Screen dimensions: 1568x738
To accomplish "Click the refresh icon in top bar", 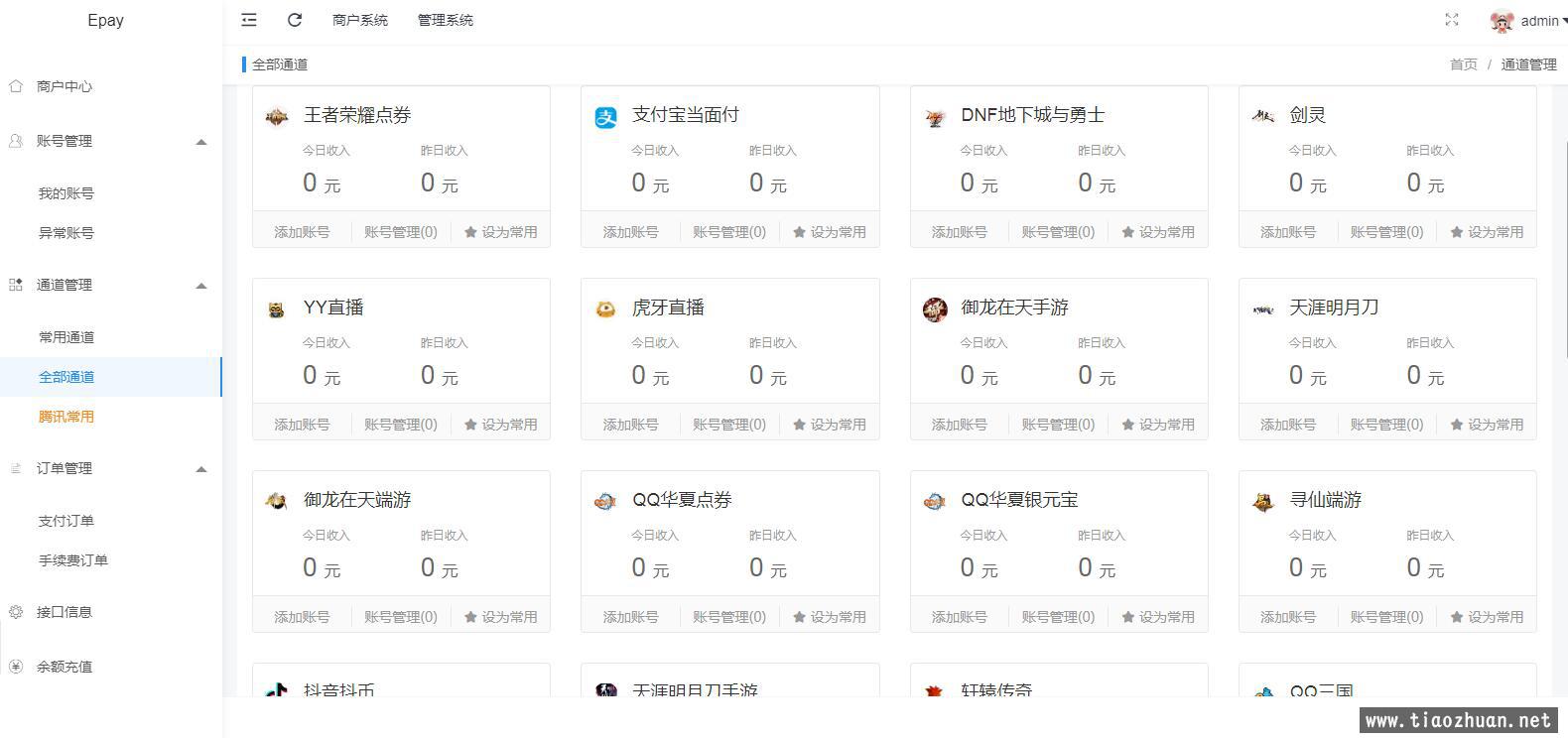I will 295,20.
